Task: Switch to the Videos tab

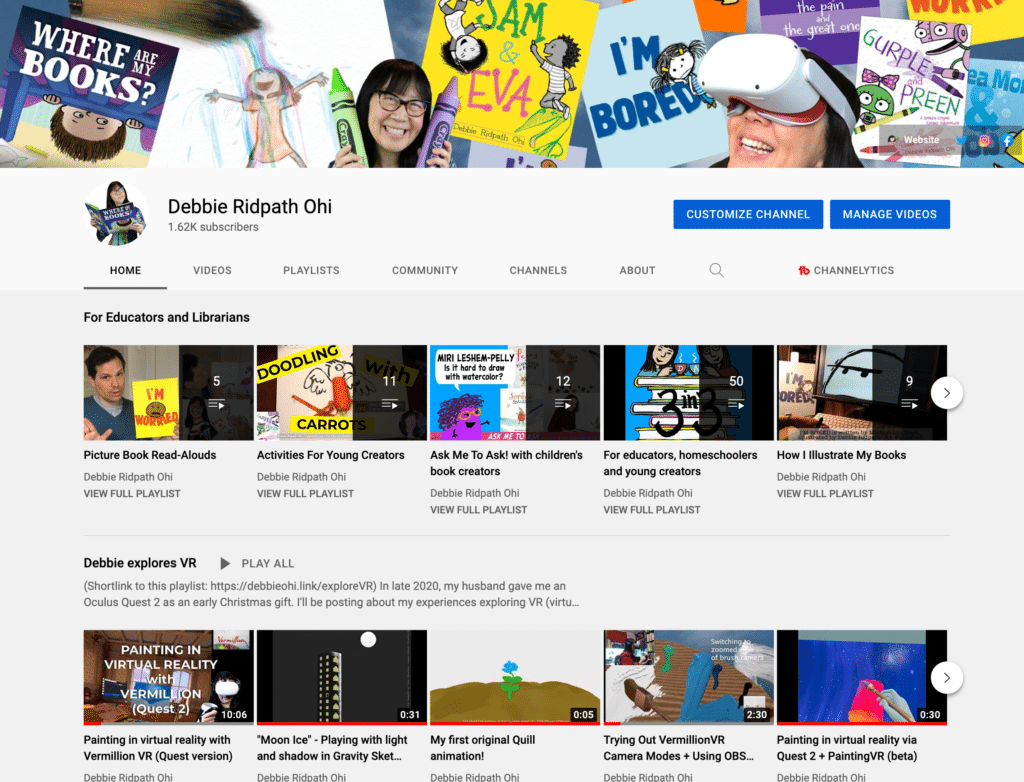Action: [212, 270]
